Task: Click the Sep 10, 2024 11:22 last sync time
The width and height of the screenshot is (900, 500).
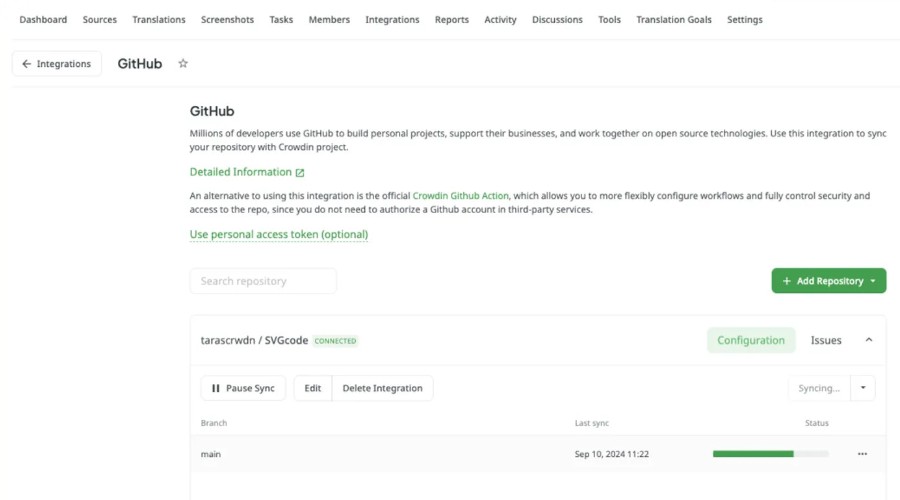Action: (611, 454)
